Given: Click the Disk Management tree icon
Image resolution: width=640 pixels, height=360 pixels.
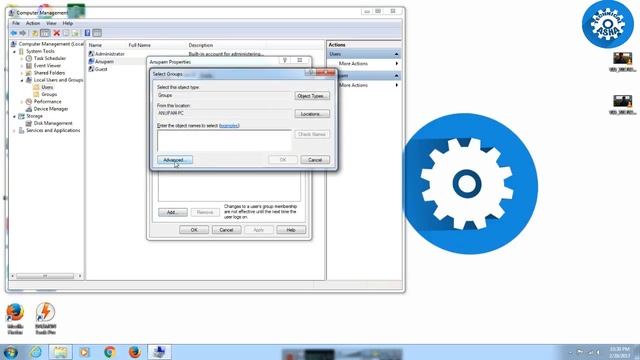Looking at the screenshot, I should 29,123.
